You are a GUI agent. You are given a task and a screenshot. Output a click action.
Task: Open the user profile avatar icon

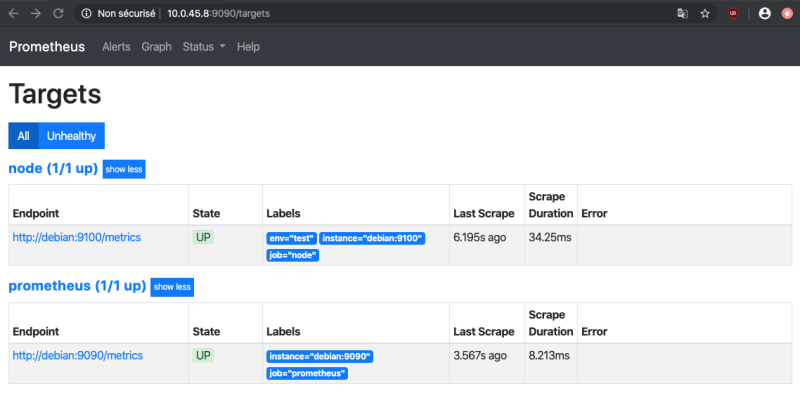click(x=765, y=14)
